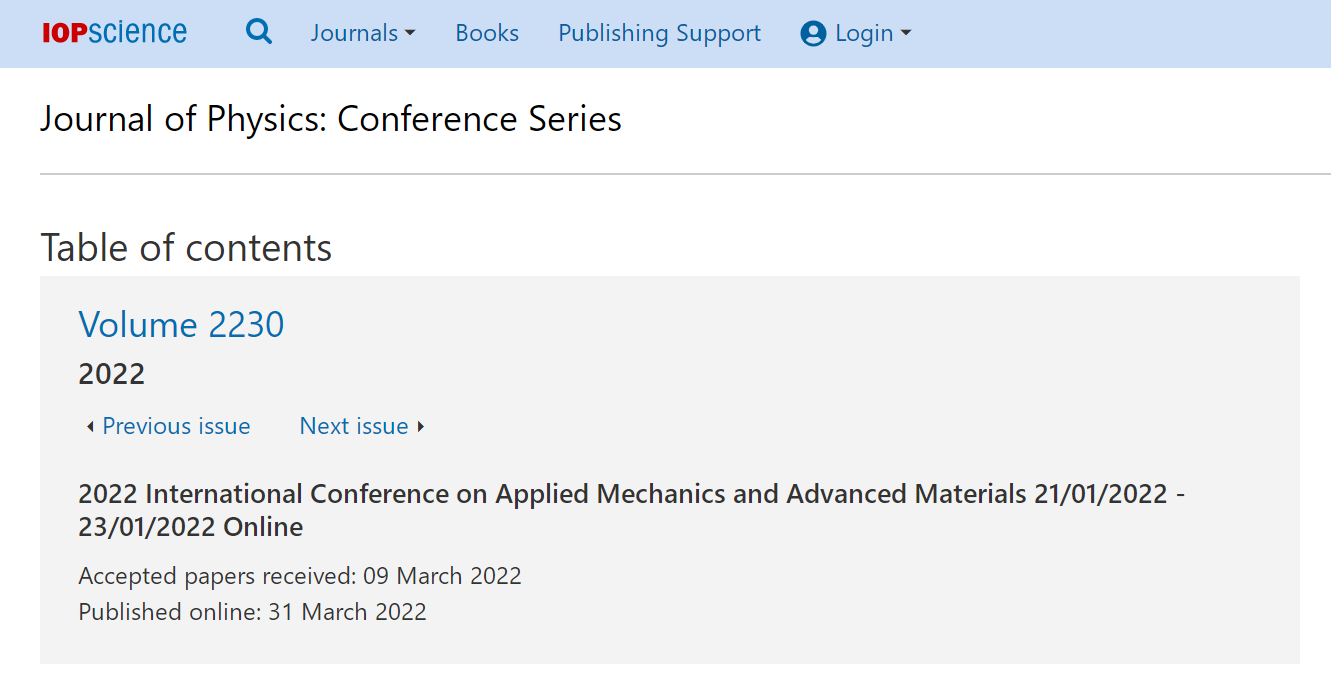Viewport: 1331px width, 683px height.
Task: Expand the Journals dropdown menu
Action: pos(363,33)
